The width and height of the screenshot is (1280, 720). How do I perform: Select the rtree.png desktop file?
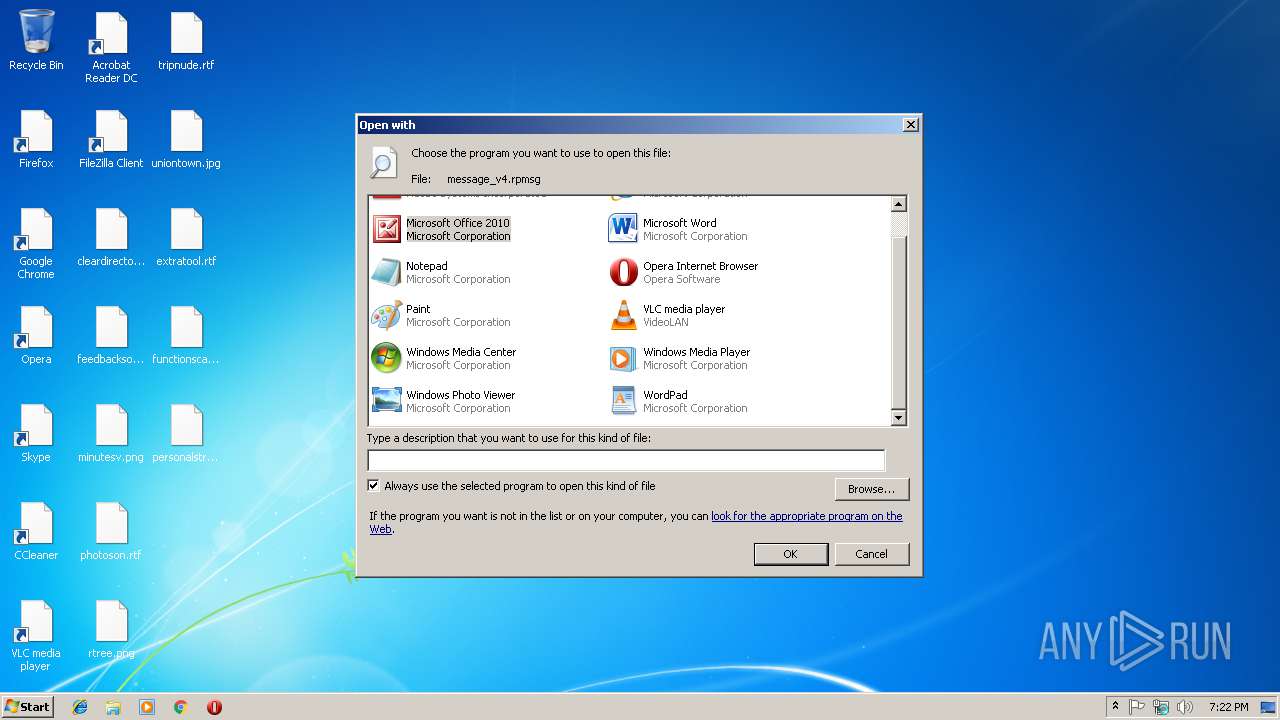tap(111, 629)
